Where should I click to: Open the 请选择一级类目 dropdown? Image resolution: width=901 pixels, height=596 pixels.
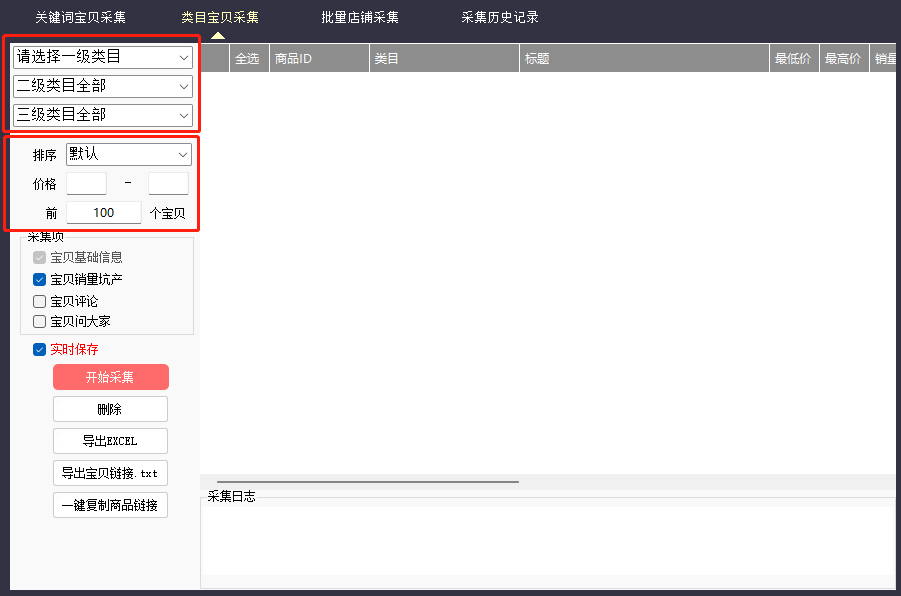tap(103, 57)
